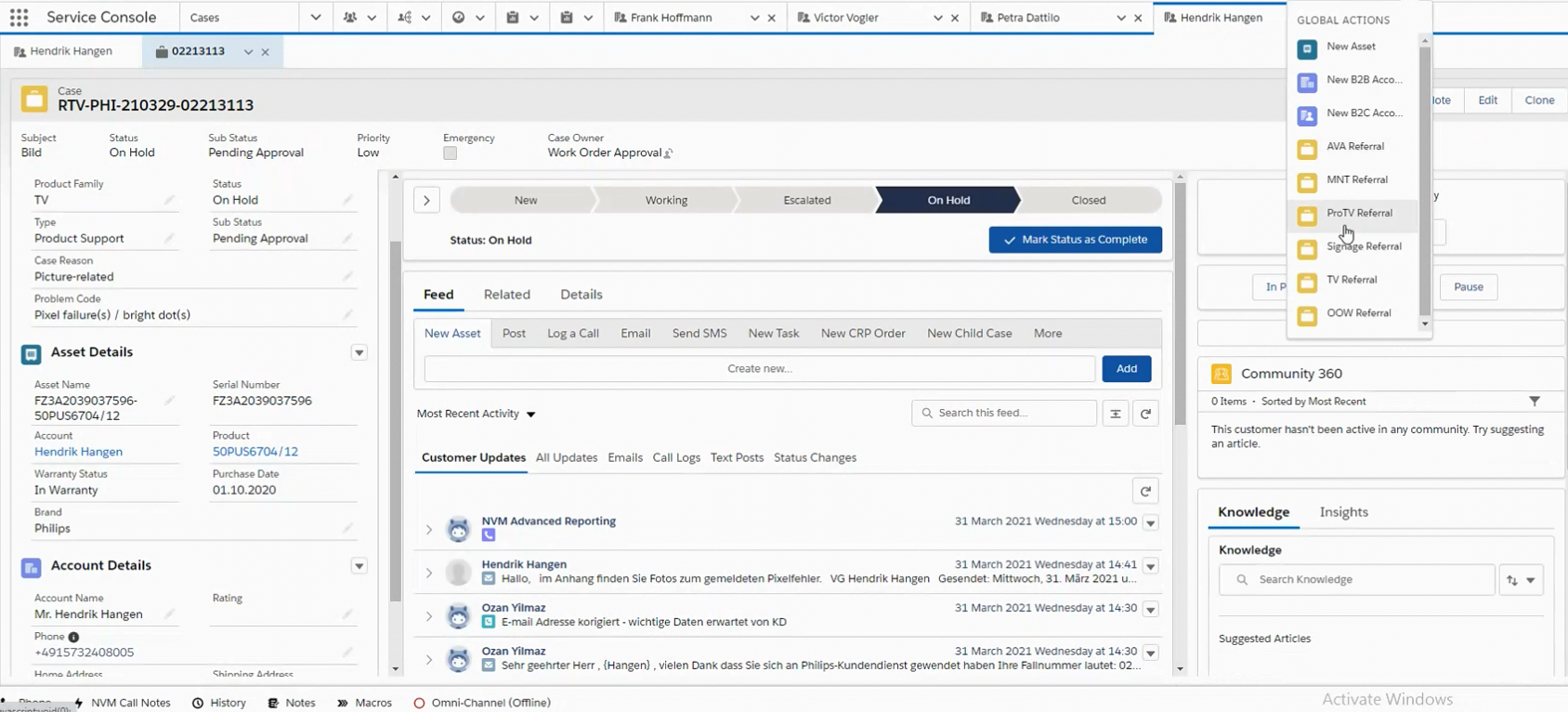Close the Petra Dattilo workspace tab
This screenshot has width=1568, height=712.
pyautogui.click(x=1138, y=18)
